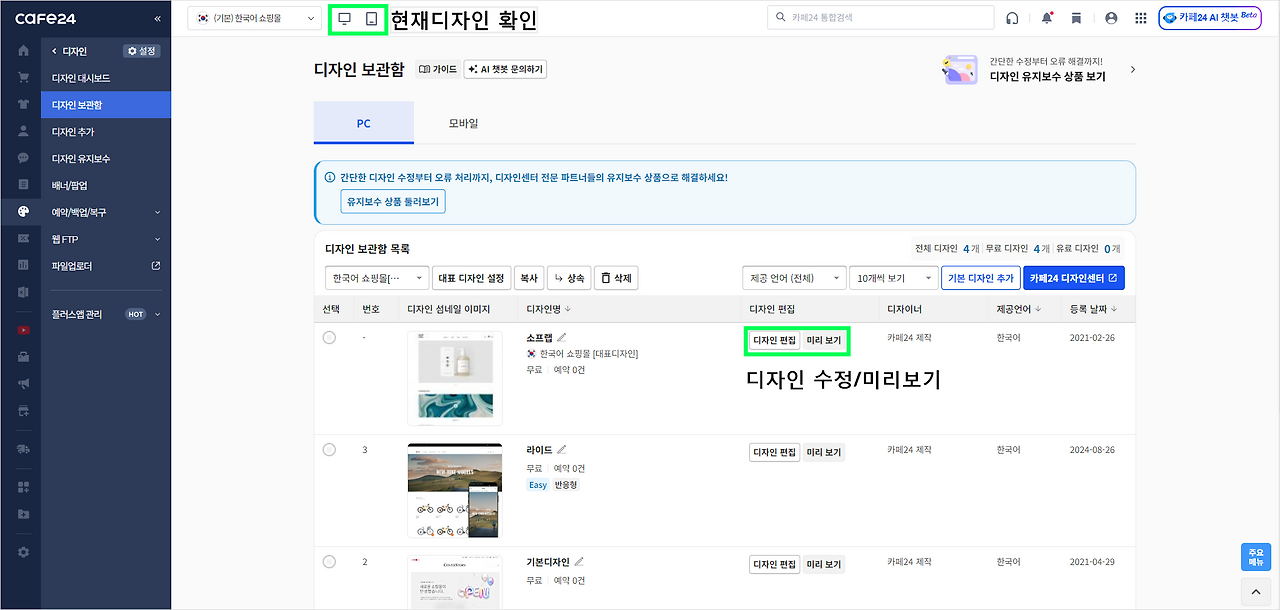
Task: Open the shopping cart orders icon in sidebar
Action: 23,77
